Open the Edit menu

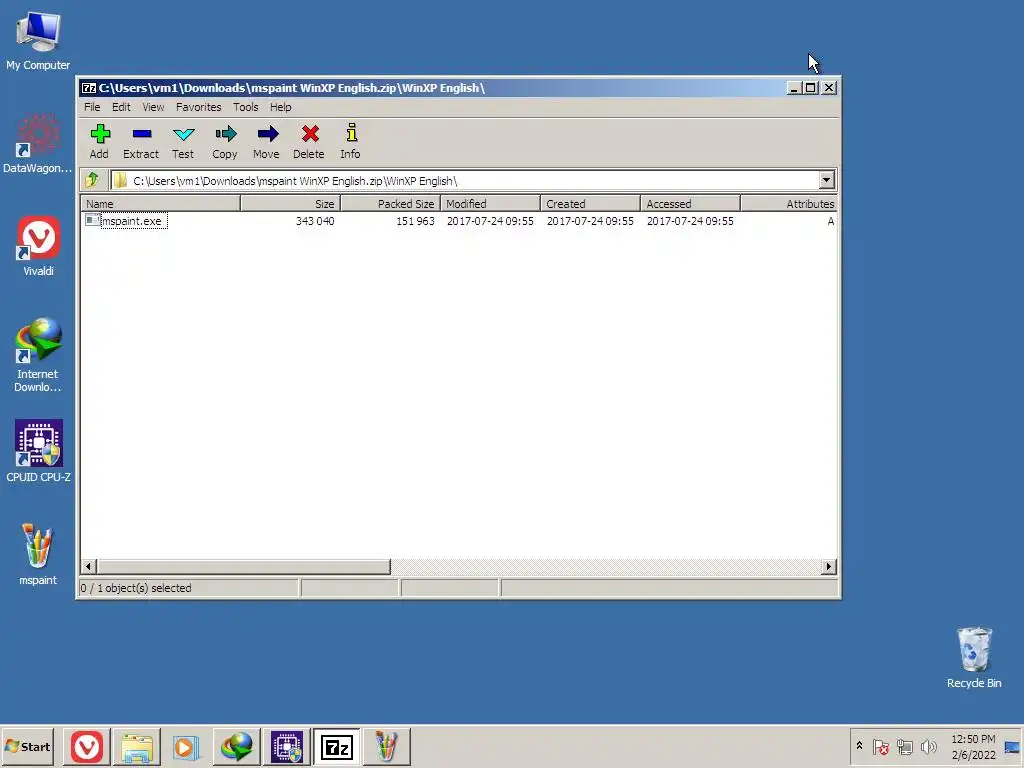(121, 107)
